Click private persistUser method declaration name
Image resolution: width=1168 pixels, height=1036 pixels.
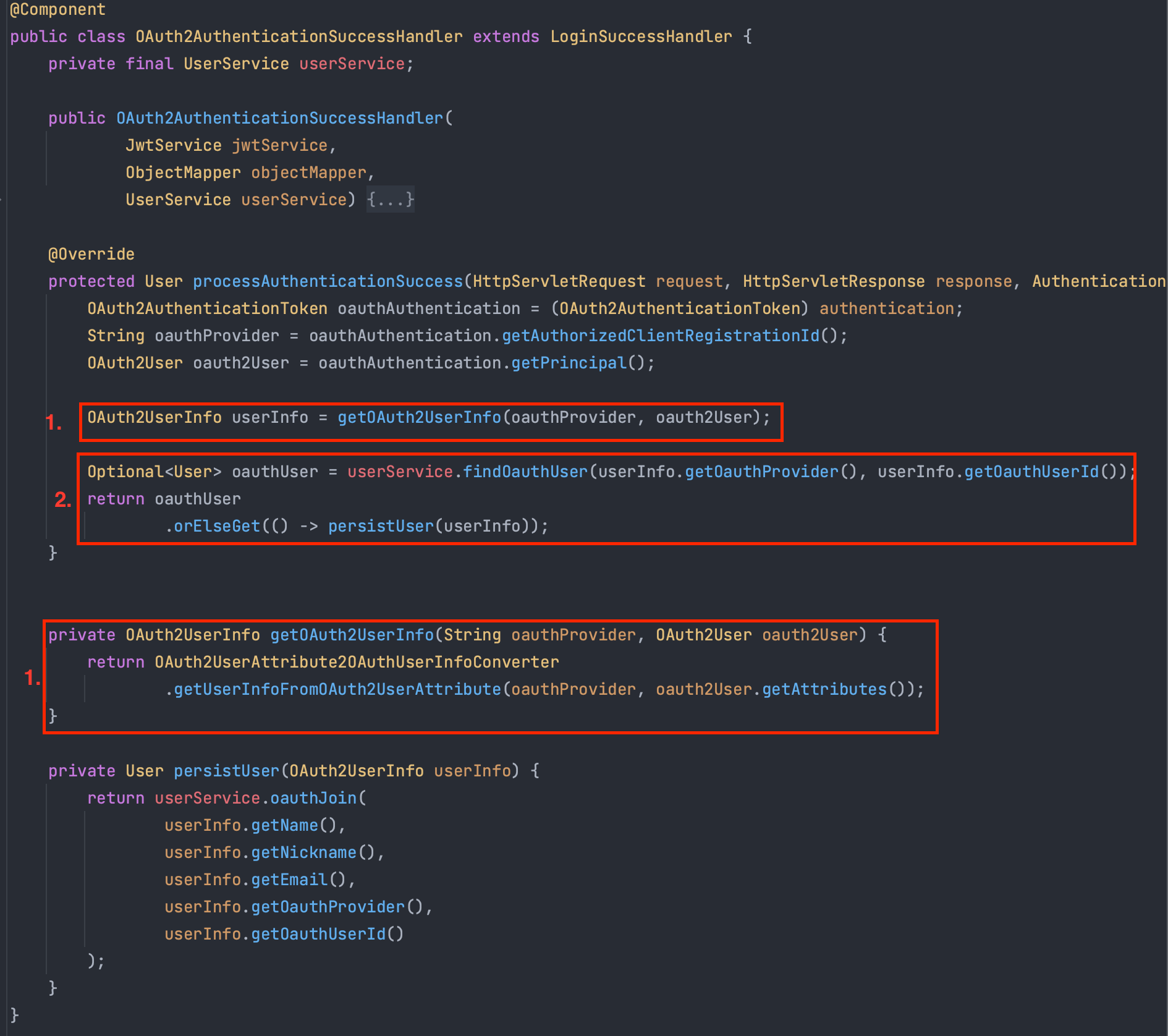[227, 771]
